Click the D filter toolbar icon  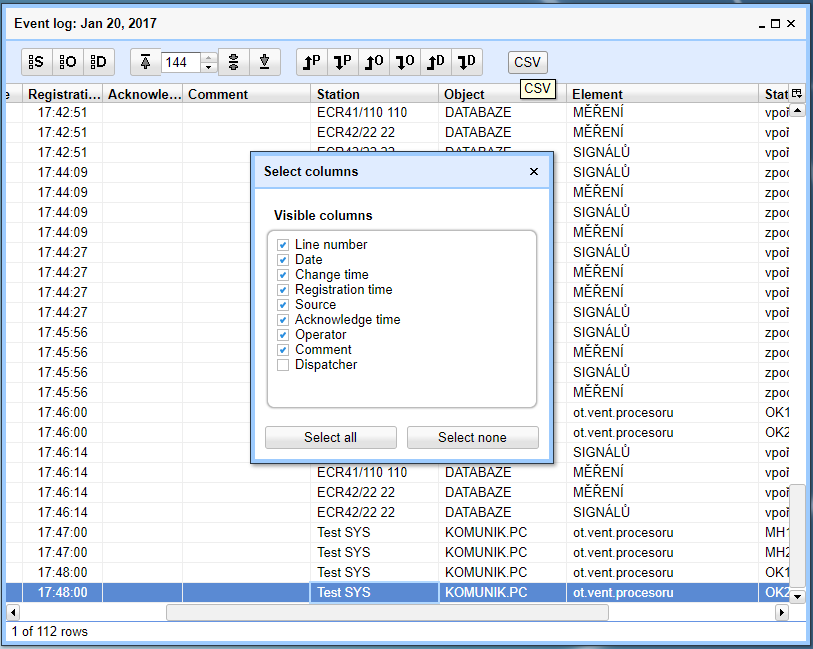pyautogui.click(x=99, y=62)
